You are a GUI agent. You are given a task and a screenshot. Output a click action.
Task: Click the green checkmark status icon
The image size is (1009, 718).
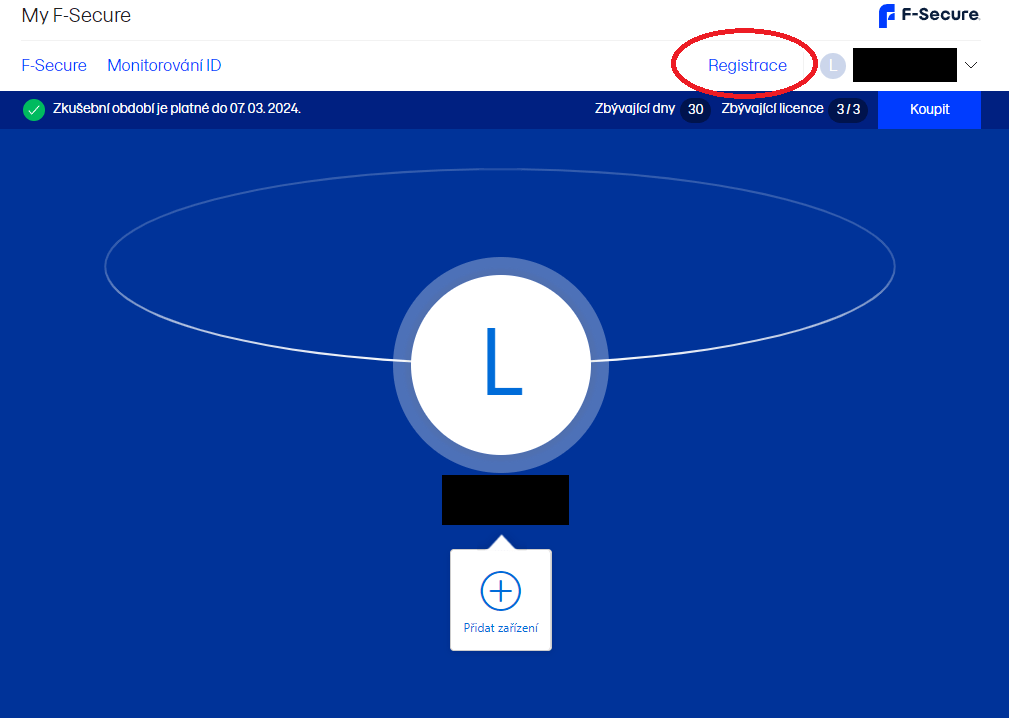33,109
